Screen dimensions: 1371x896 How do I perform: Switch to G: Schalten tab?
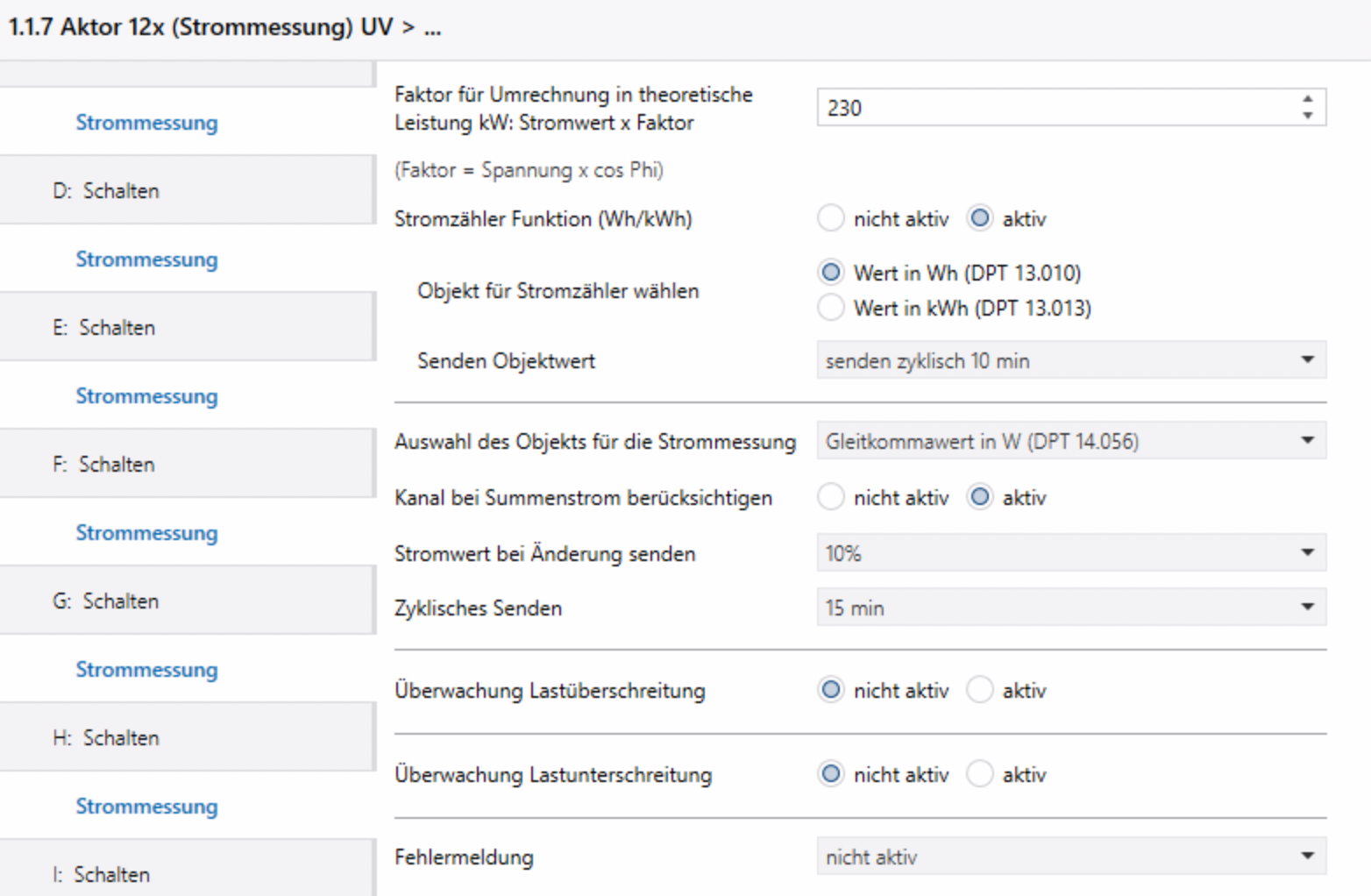click(x=106, y=601)
